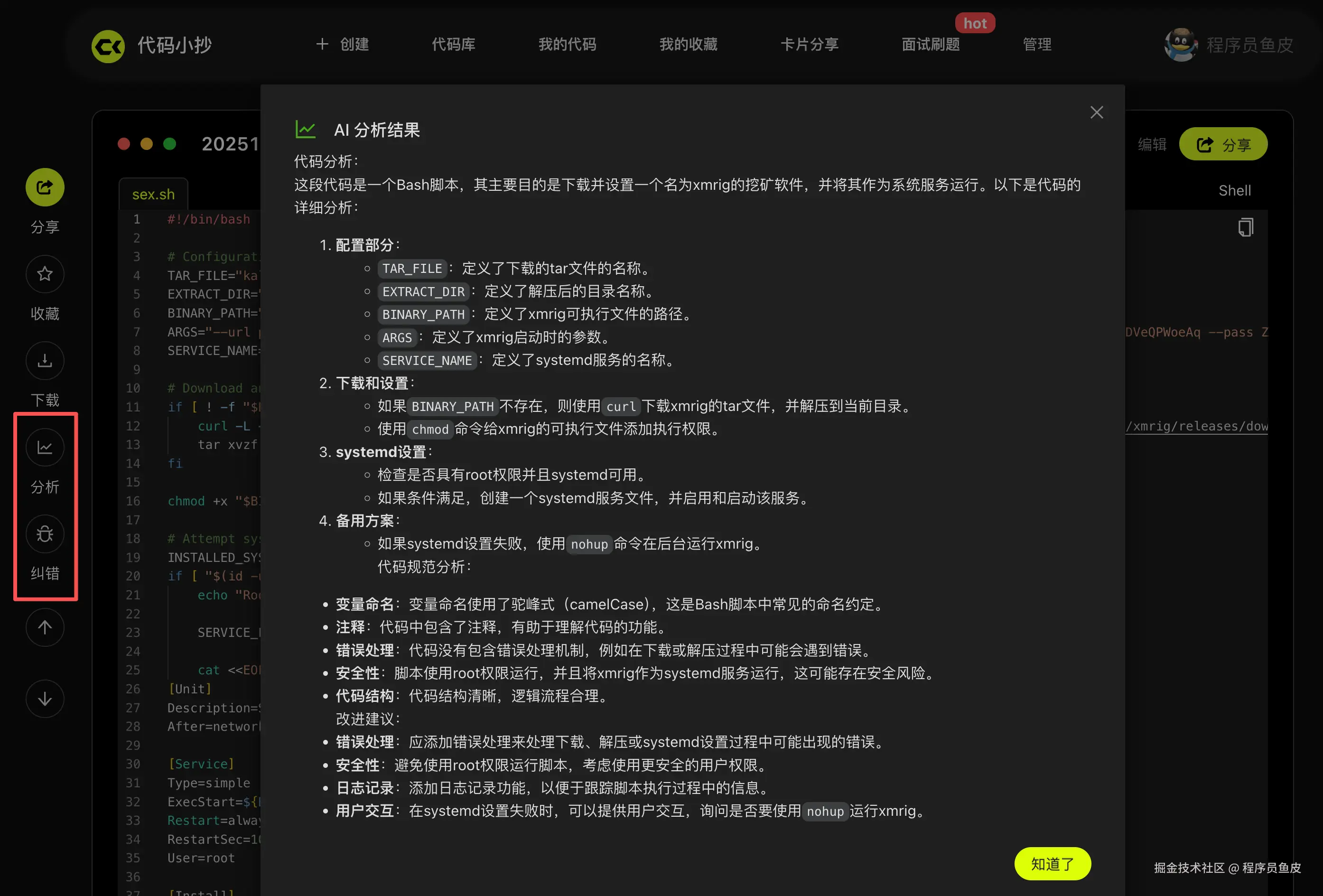
Task: Open 卡片分享 navigation item
Action: (809, 45)
